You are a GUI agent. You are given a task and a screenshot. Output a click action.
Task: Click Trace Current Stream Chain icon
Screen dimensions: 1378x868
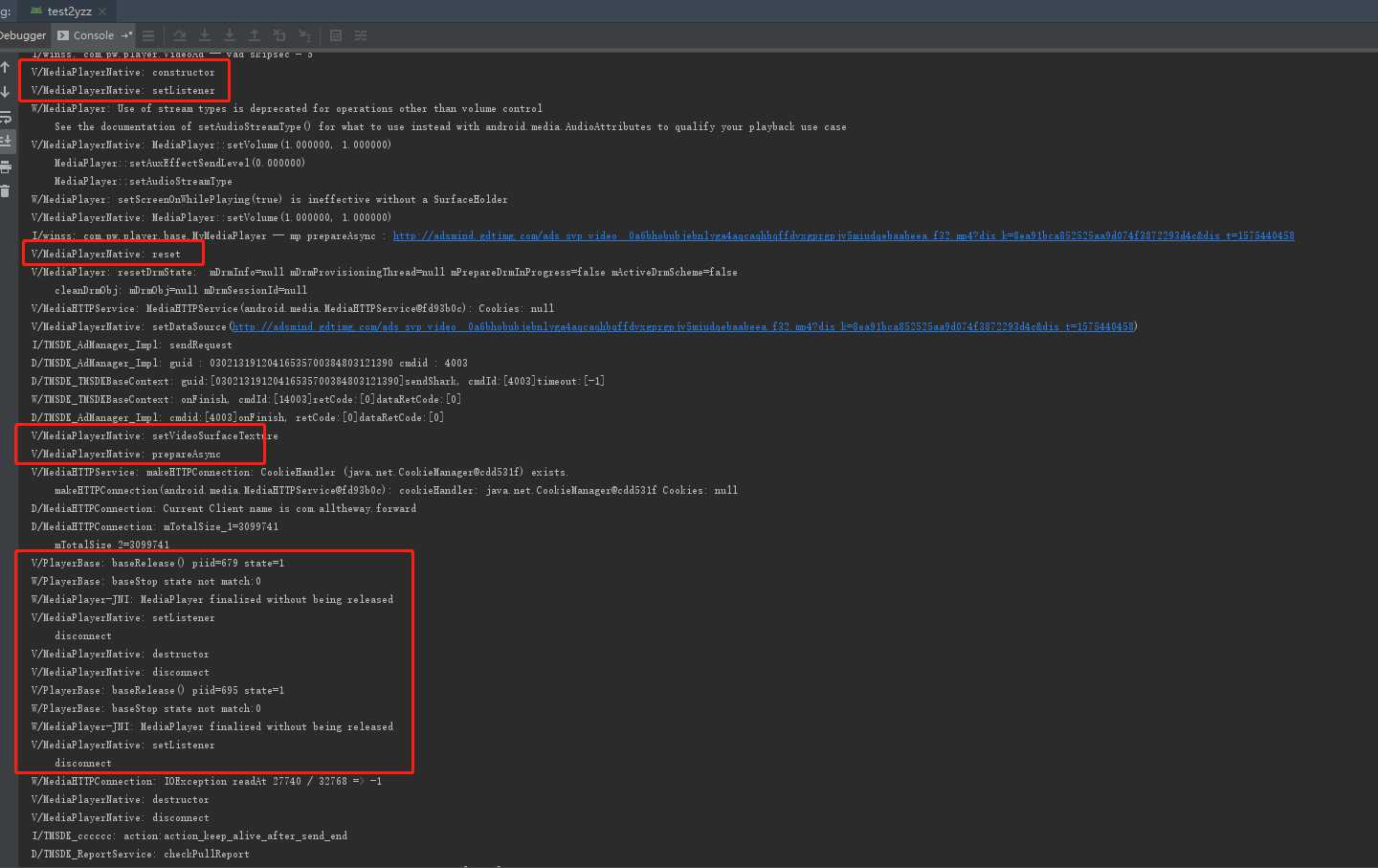[x=361, y=35]
